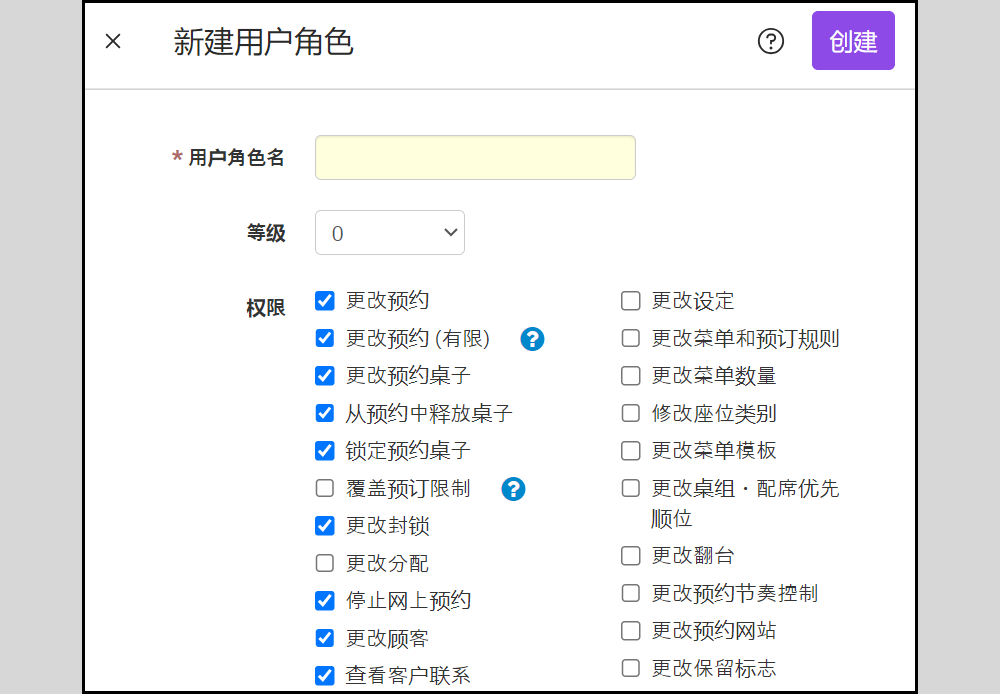Uncheck the 查看客户联系 checkbox
This screenshot has width=1000, height=694.
click(x=325, y=676)
